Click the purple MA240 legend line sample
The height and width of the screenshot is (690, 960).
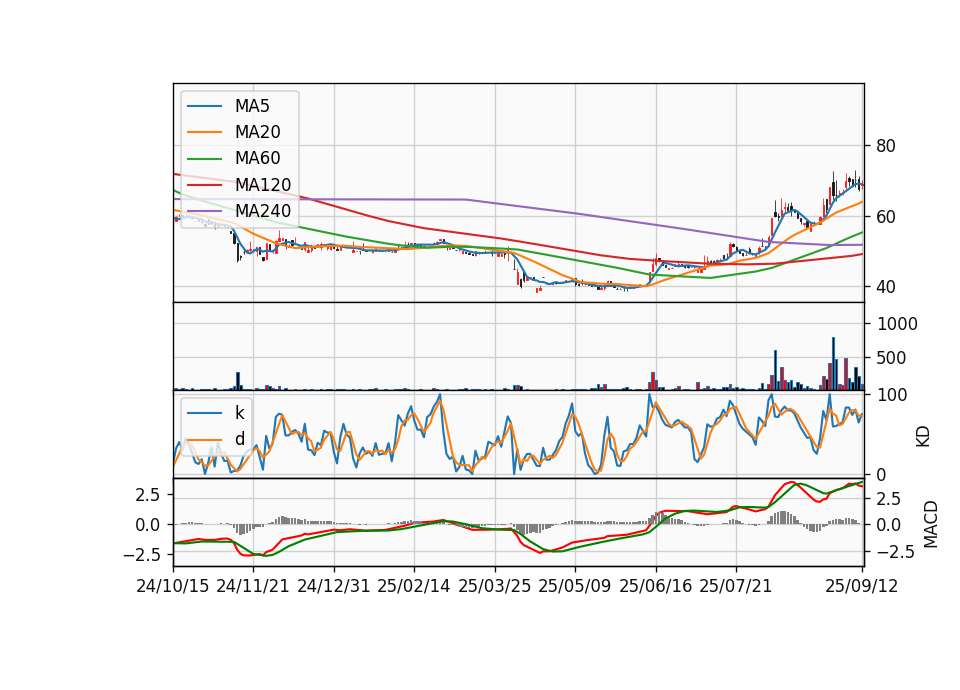[x=204, y=211]
